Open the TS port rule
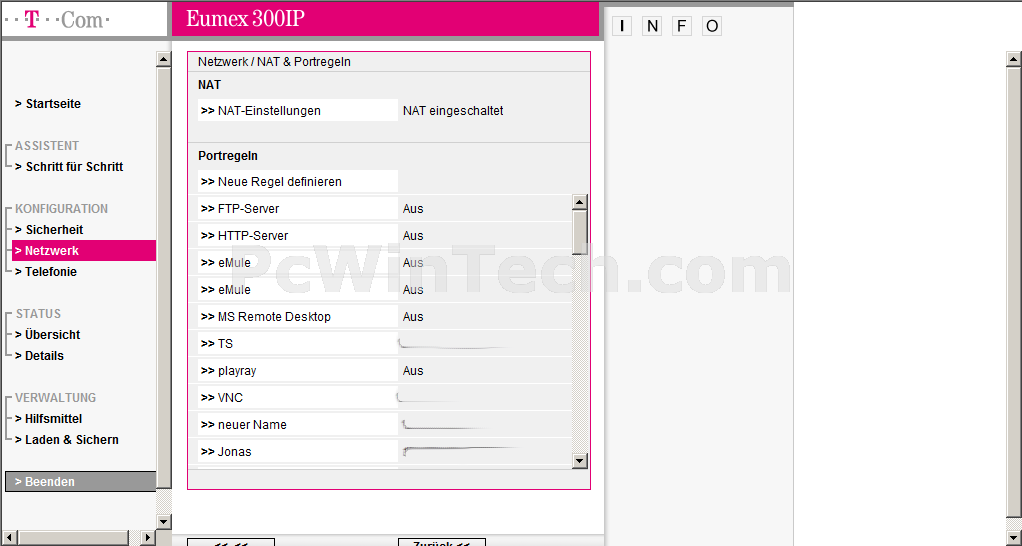 298,343
